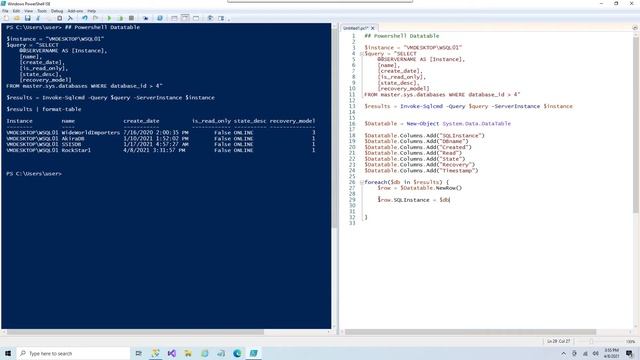
Task: Click the $row.SQLInstance = $db line
Action: (413, 200)
